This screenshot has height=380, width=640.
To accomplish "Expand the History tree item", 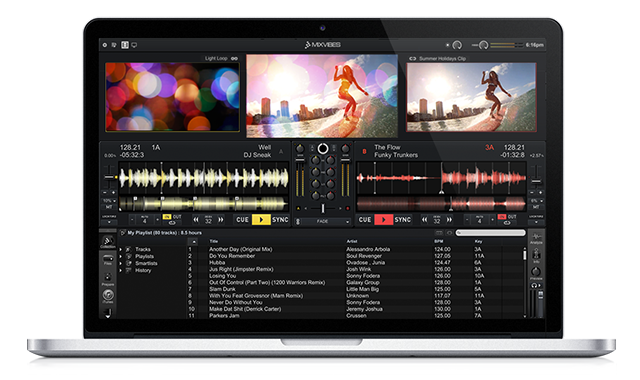I will pos(121,270).
